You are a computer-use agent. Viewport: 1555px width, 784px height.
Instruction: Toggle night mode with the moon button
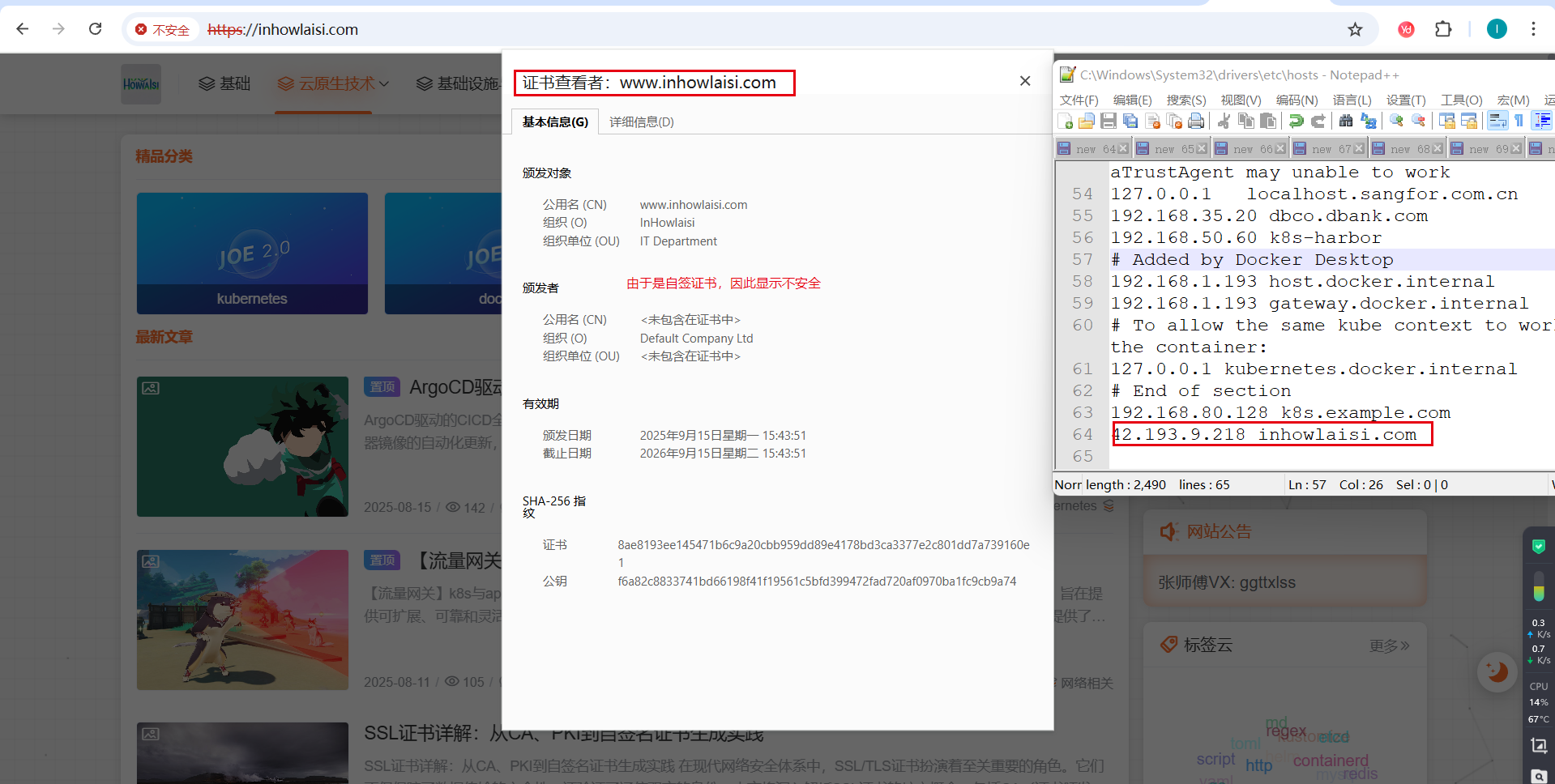[x=1497, y=671]
